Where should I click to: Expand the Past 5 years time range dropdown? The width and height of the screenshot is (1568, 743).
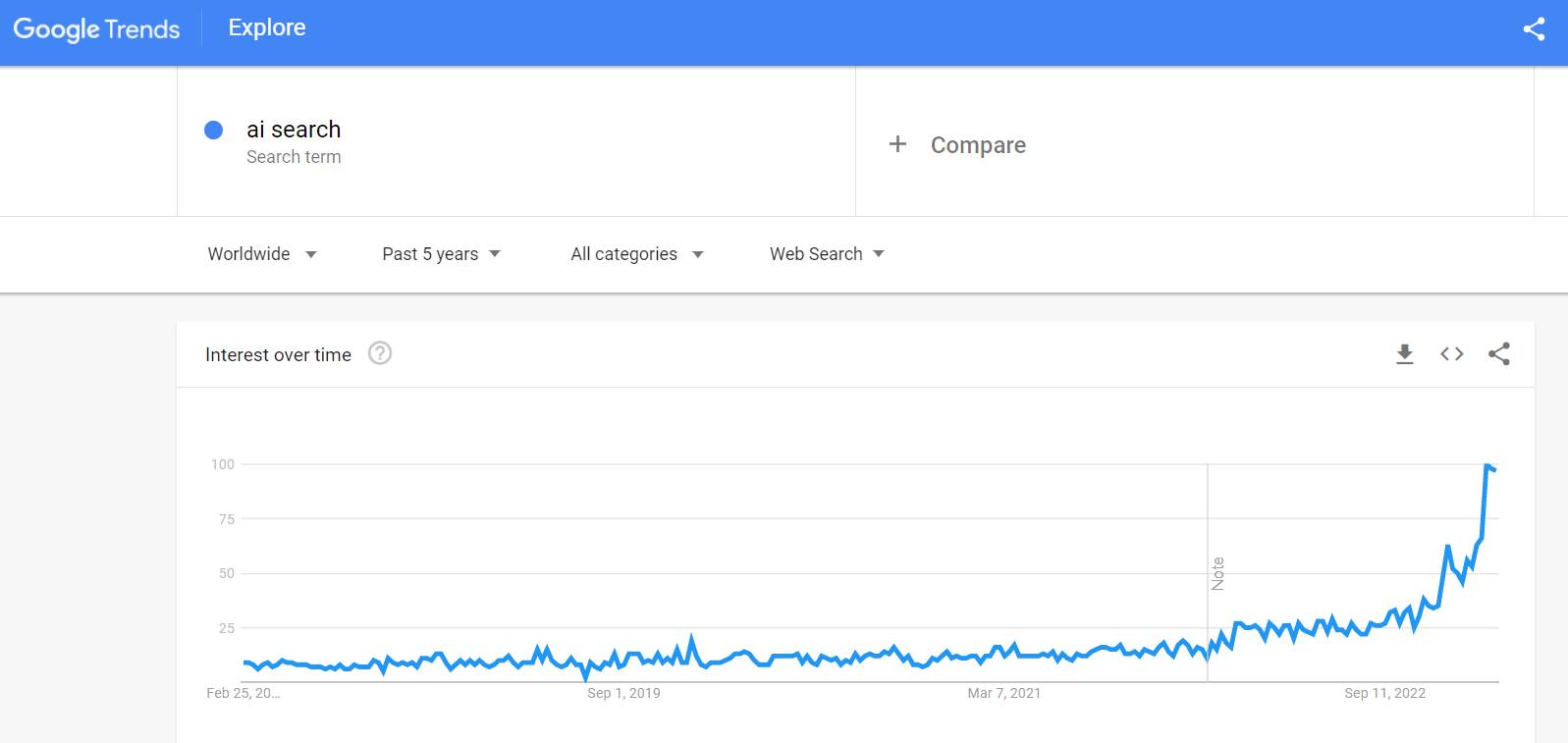(x=441, y=254)
